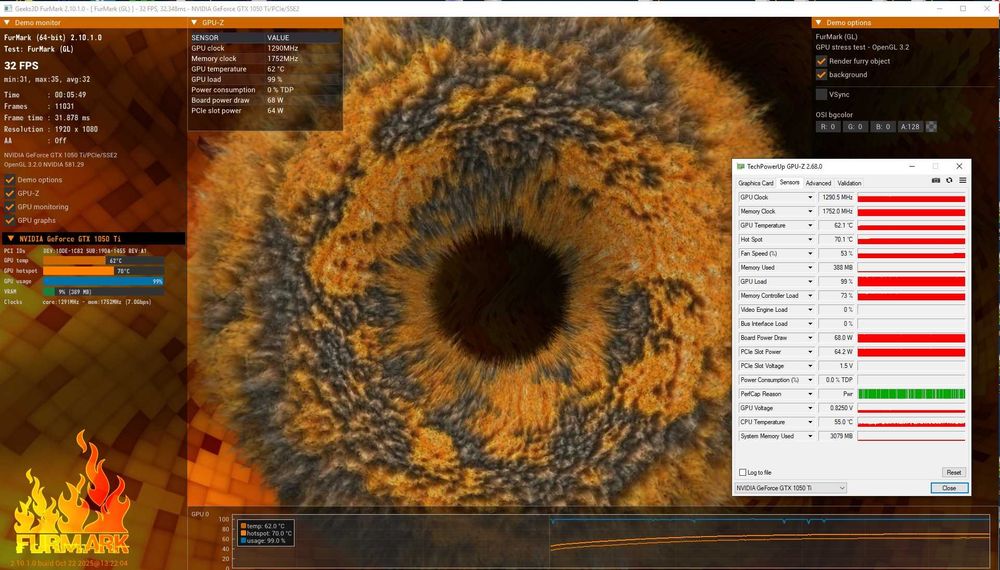Click the Reset button in GPU-Z

point(953,472)
